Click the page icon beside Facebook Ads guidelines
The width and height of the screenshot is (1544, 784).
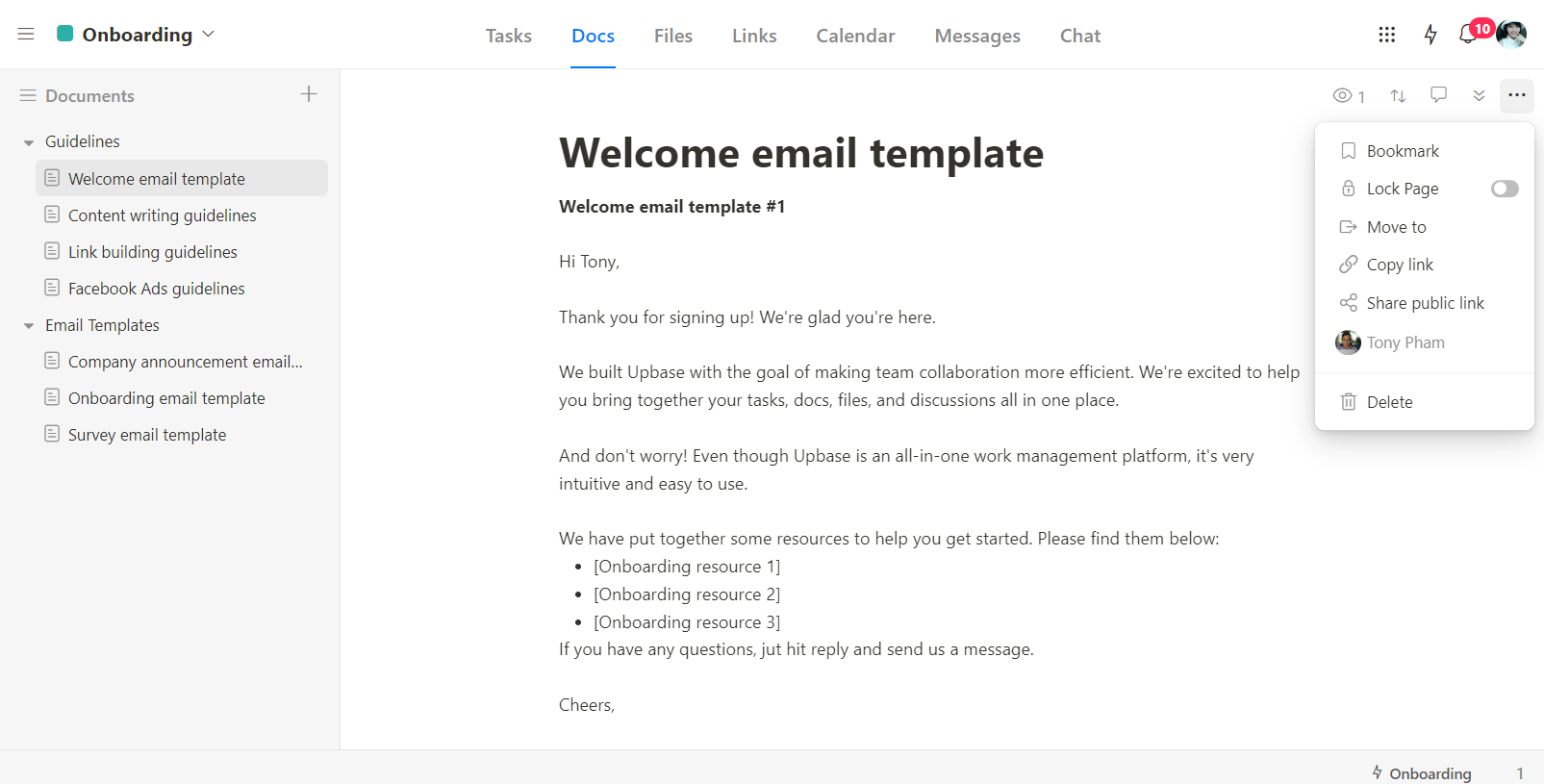pos(52,288)
